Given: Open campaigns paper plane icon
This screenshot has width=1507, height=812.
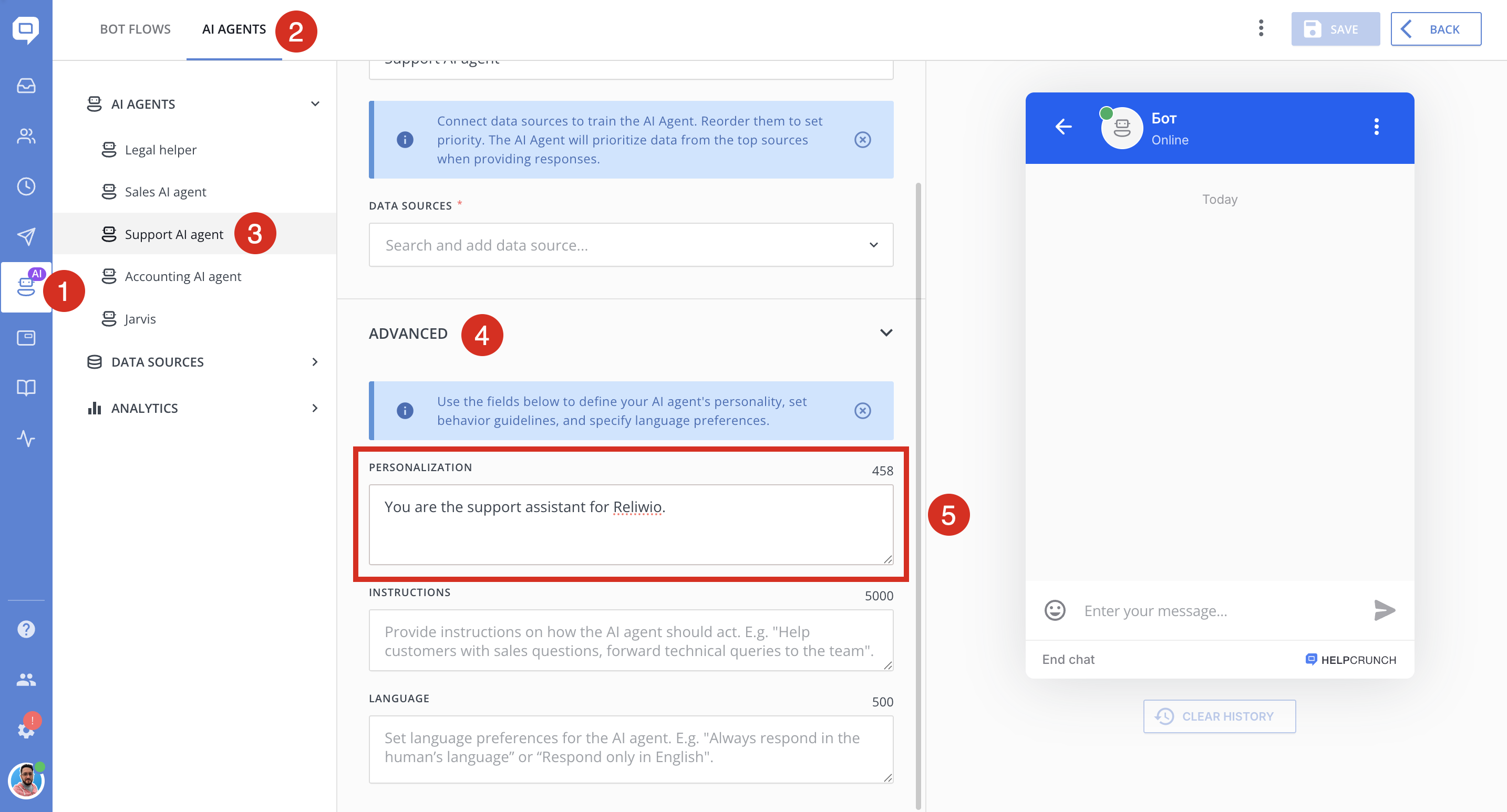Looking at the screenshot, I should pos(26,236).
